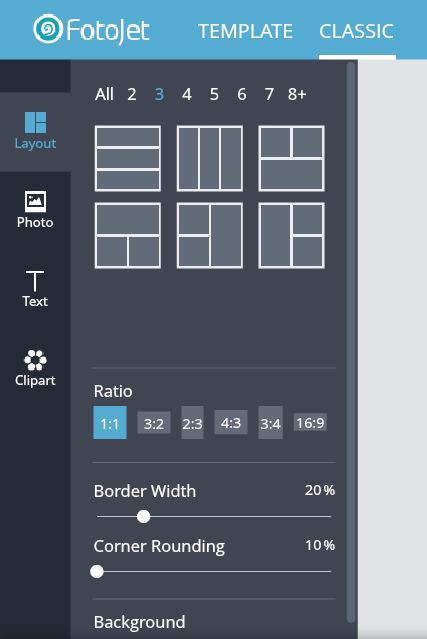This screenshot has width=427, height=639.
Task: Switch to the TEMPLATE tab
Action: tap(245, 31)
